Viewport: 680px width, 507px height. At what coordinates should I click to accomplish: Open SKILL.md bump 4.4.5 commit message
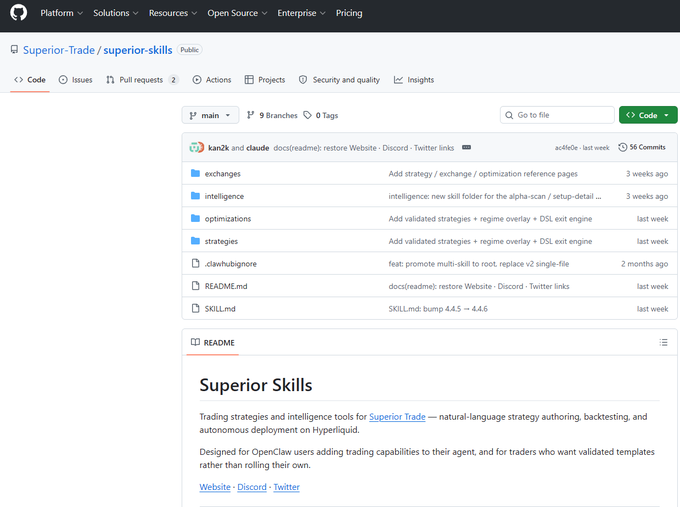coord(438,309)
